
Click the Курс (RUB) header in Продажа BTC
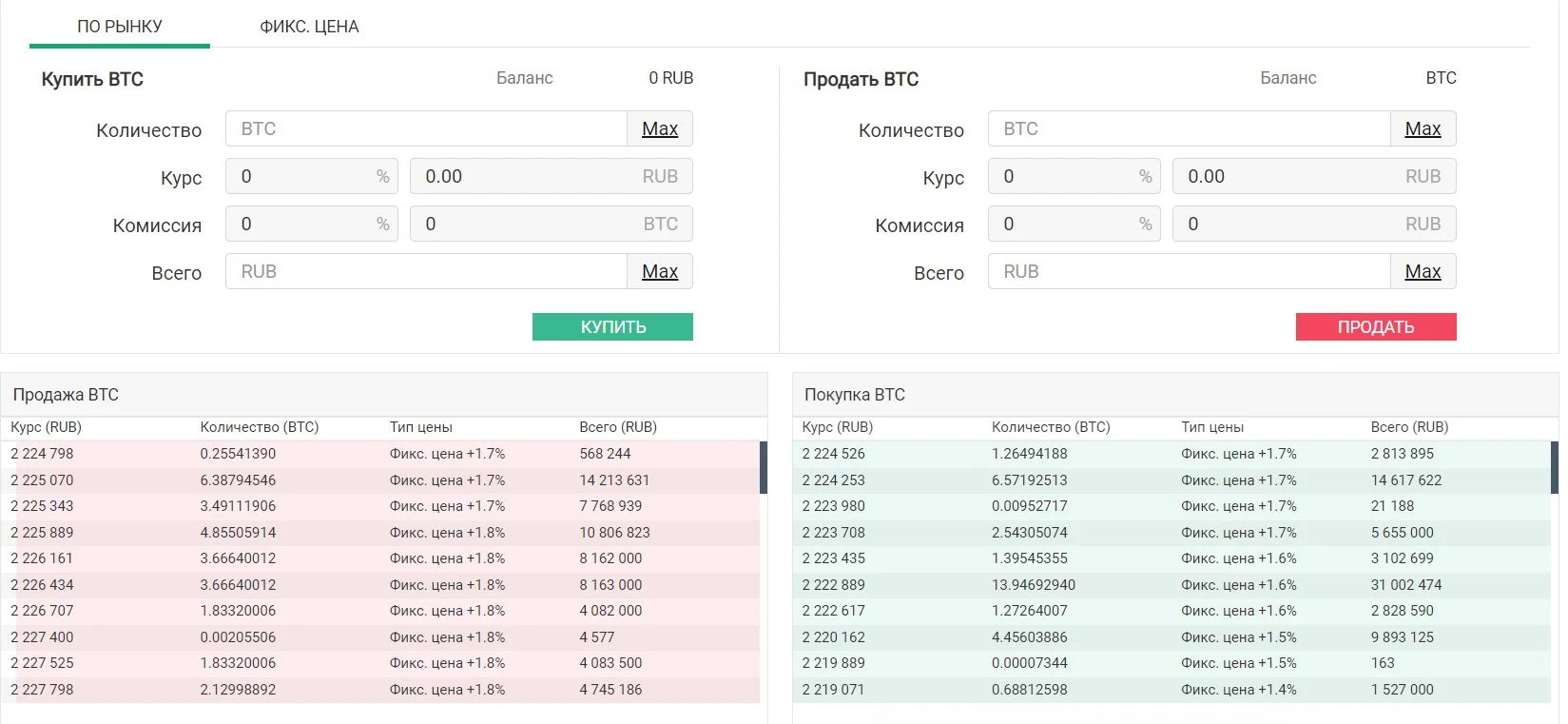tap(47, 427)
